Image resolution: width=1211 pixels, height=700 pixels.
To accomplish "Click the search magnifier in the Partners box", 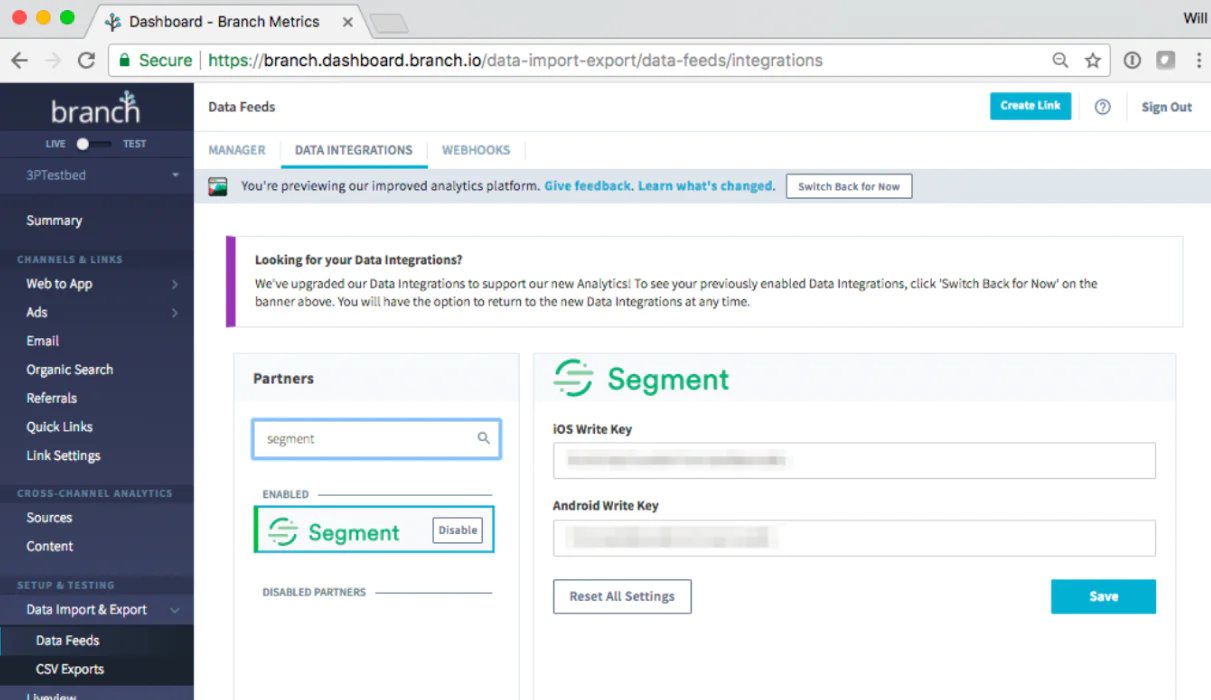I will 484,438.
